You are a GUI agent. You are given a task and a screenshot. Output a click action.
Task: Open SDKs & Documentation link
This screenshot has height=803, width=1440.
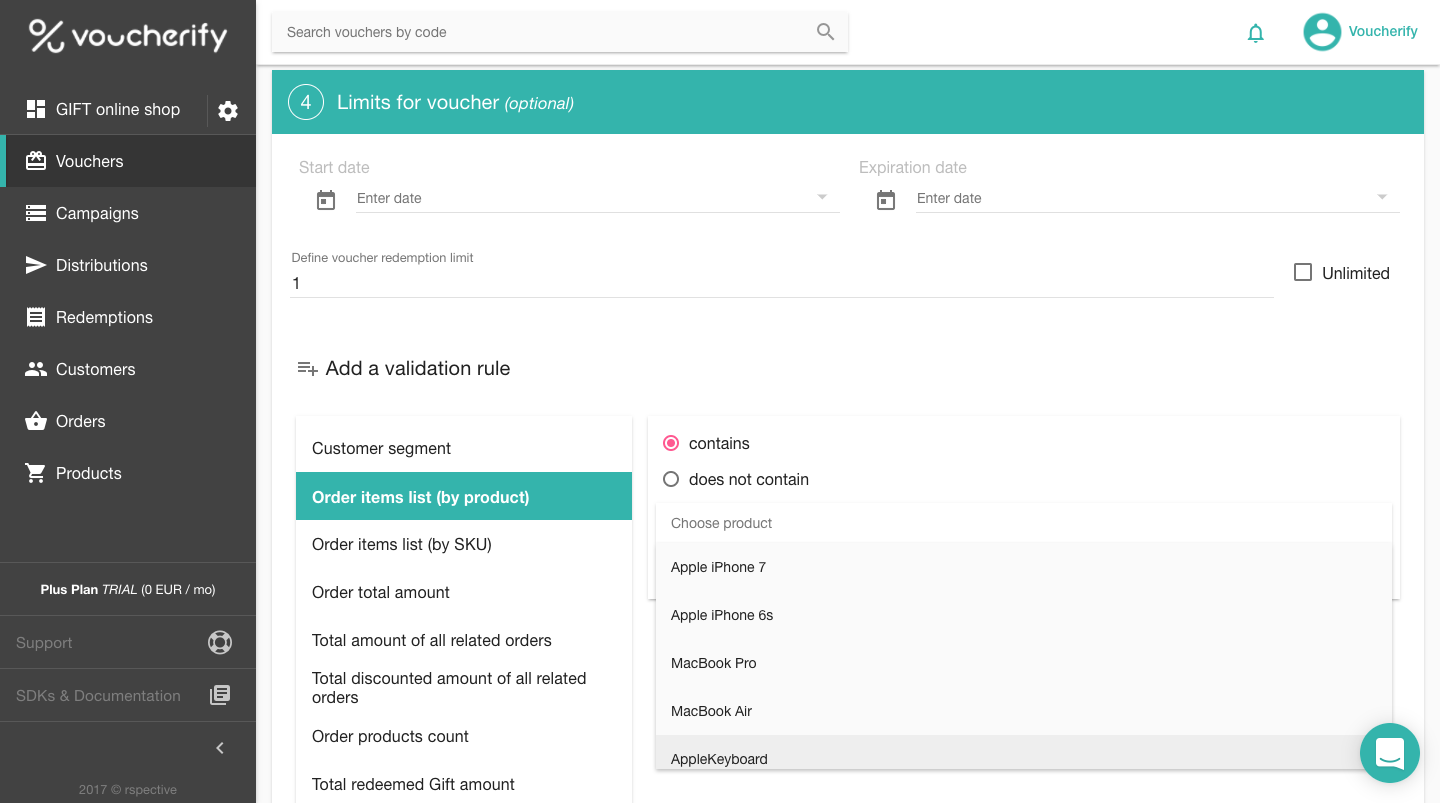pyautogui.click(x=98, y=695)
